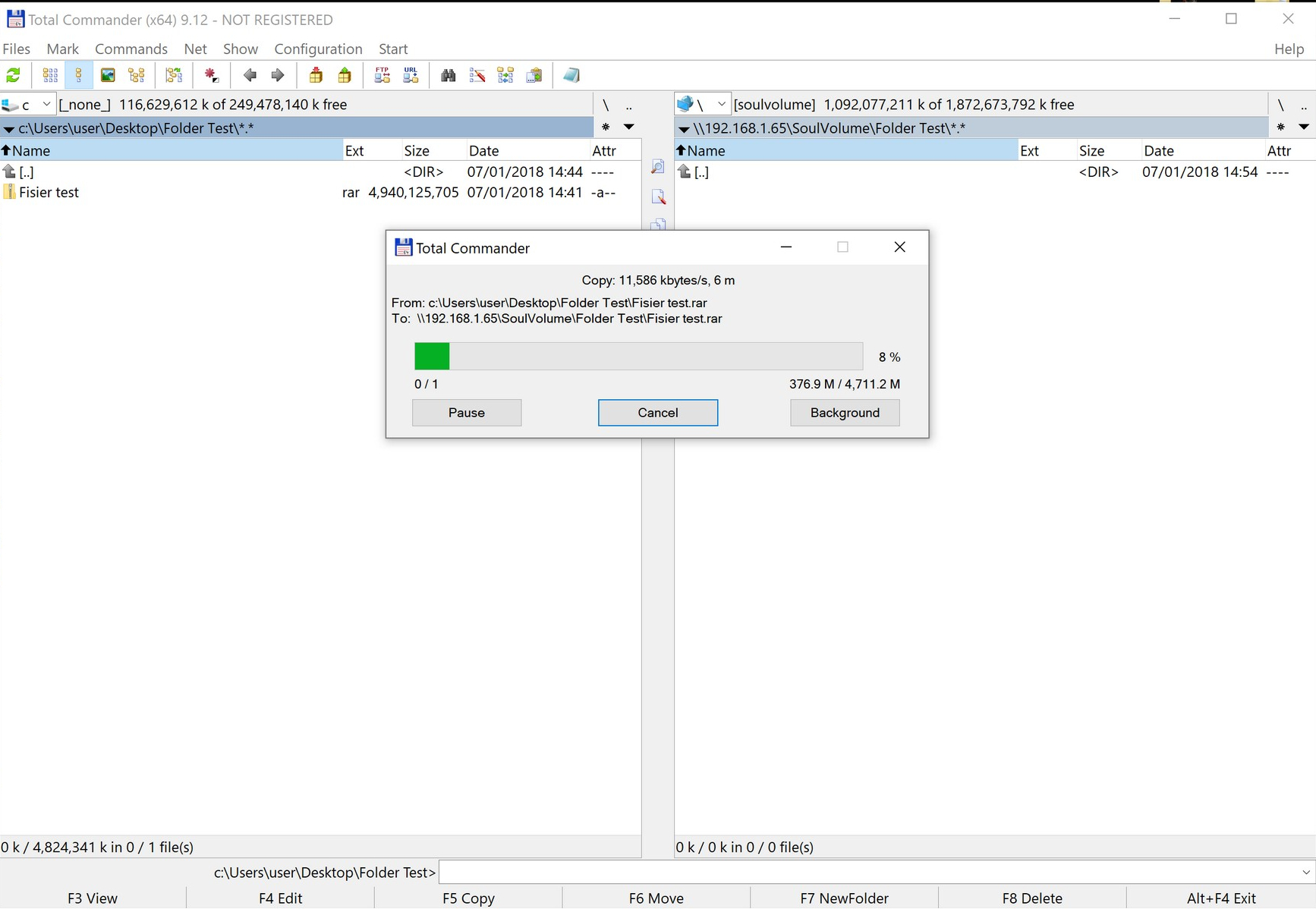Send the copy to Background
Image resolution: width=1316 pixels, height=909 pixels.
845,413
